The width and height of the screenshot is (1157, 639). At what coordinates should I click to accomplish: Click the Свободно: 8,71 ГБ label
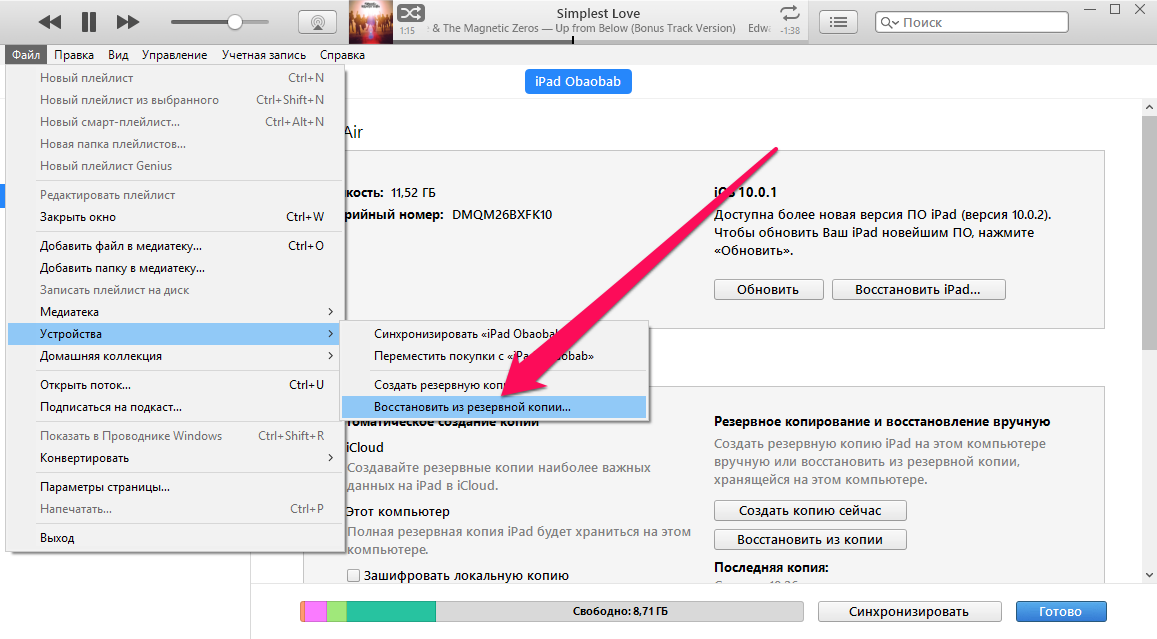click(620, 611)
